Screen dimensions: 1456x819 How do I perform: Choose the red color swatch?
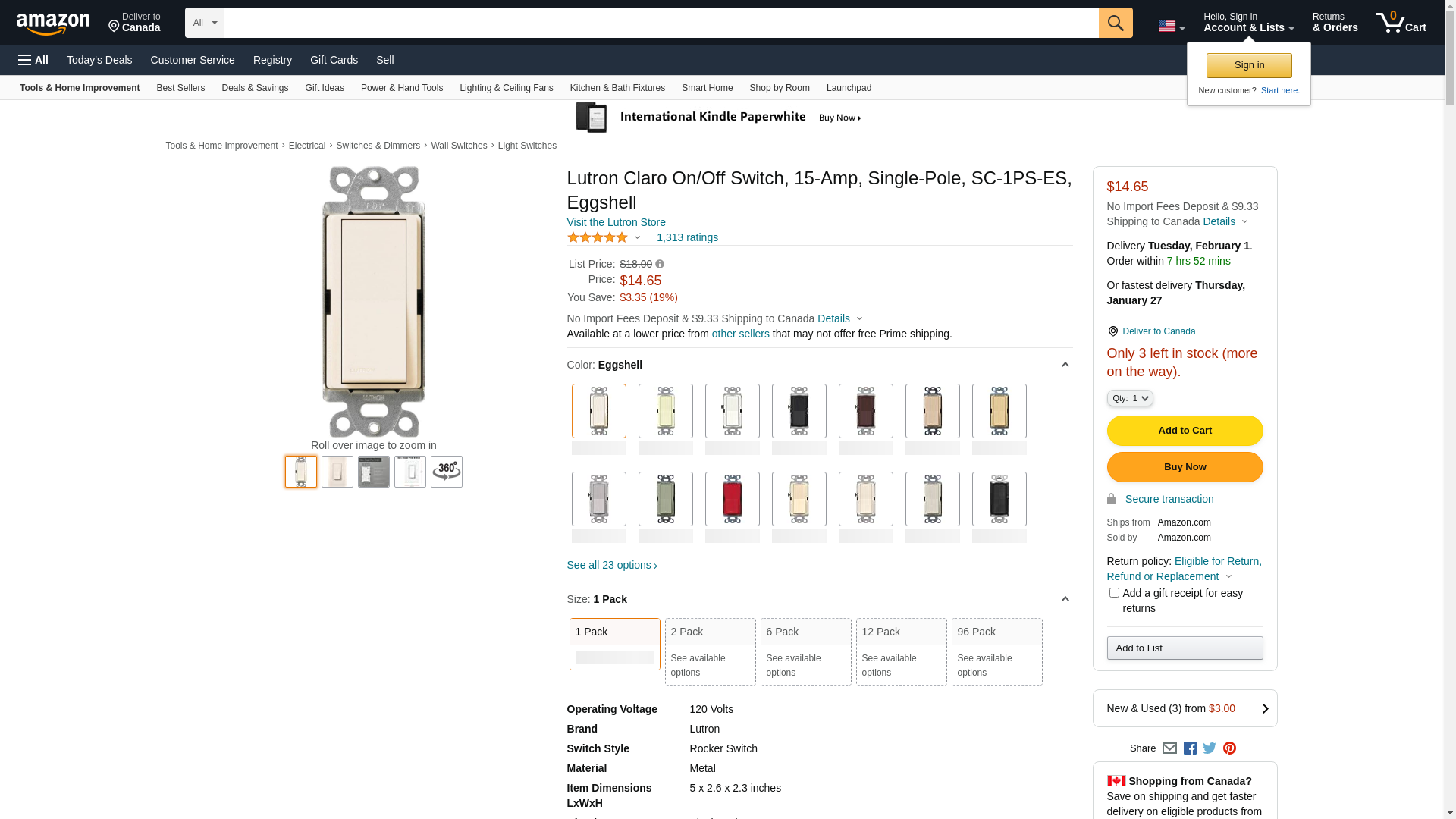pyautogui.click(x=732, y=499)
